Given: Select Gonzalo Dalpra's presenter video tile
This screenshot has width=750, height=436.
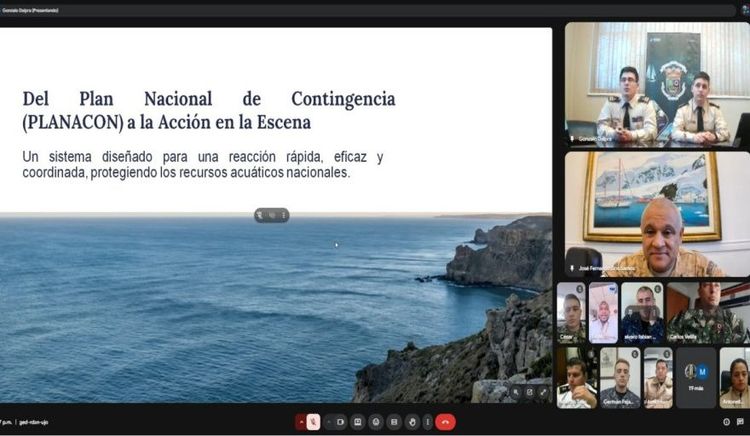Looking at the screenshot, I should coord(657,84).
